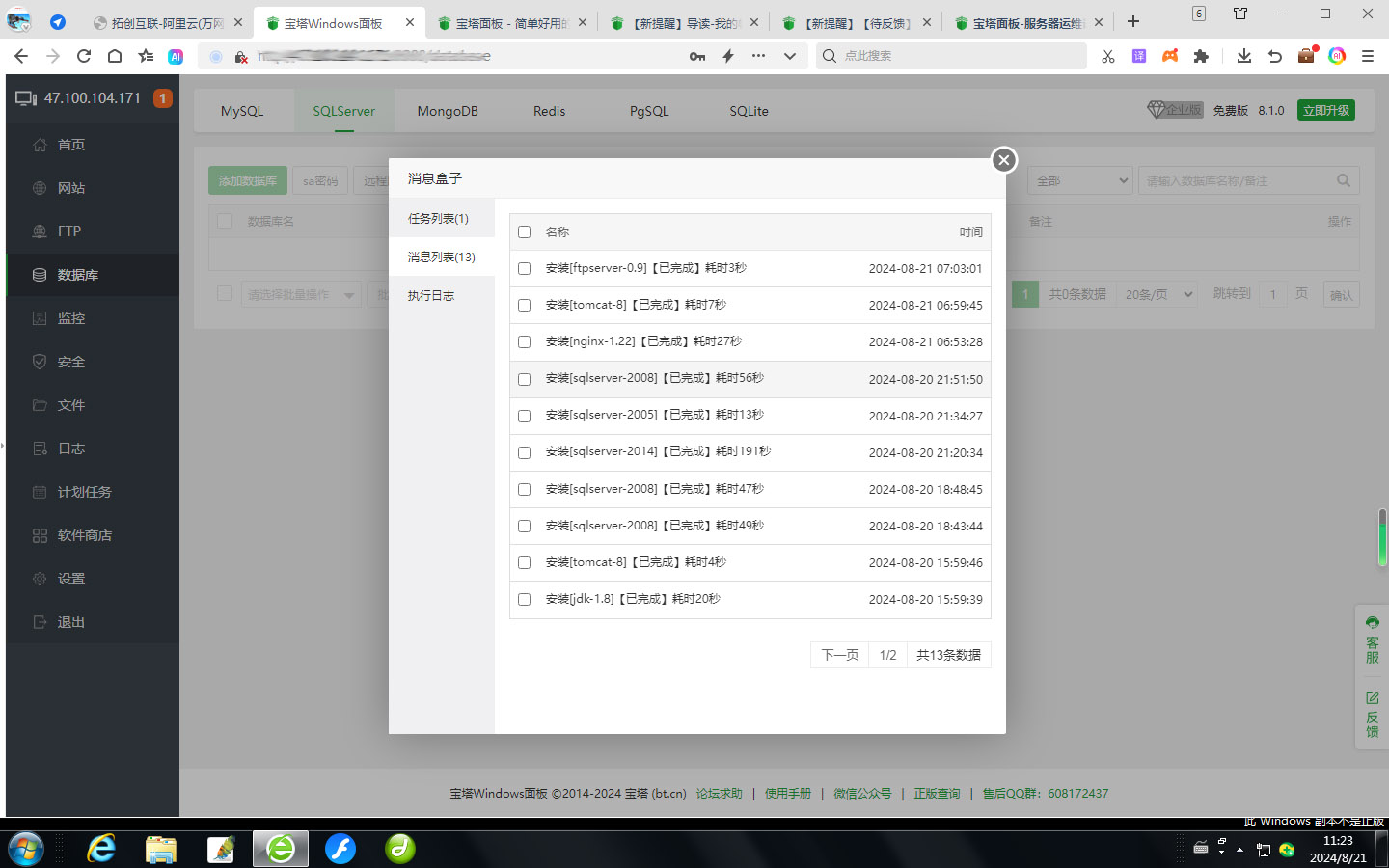Screen dimensions: 1389x868
Task: Click the orange notification badge beside server IP
Action: (163, 98)
